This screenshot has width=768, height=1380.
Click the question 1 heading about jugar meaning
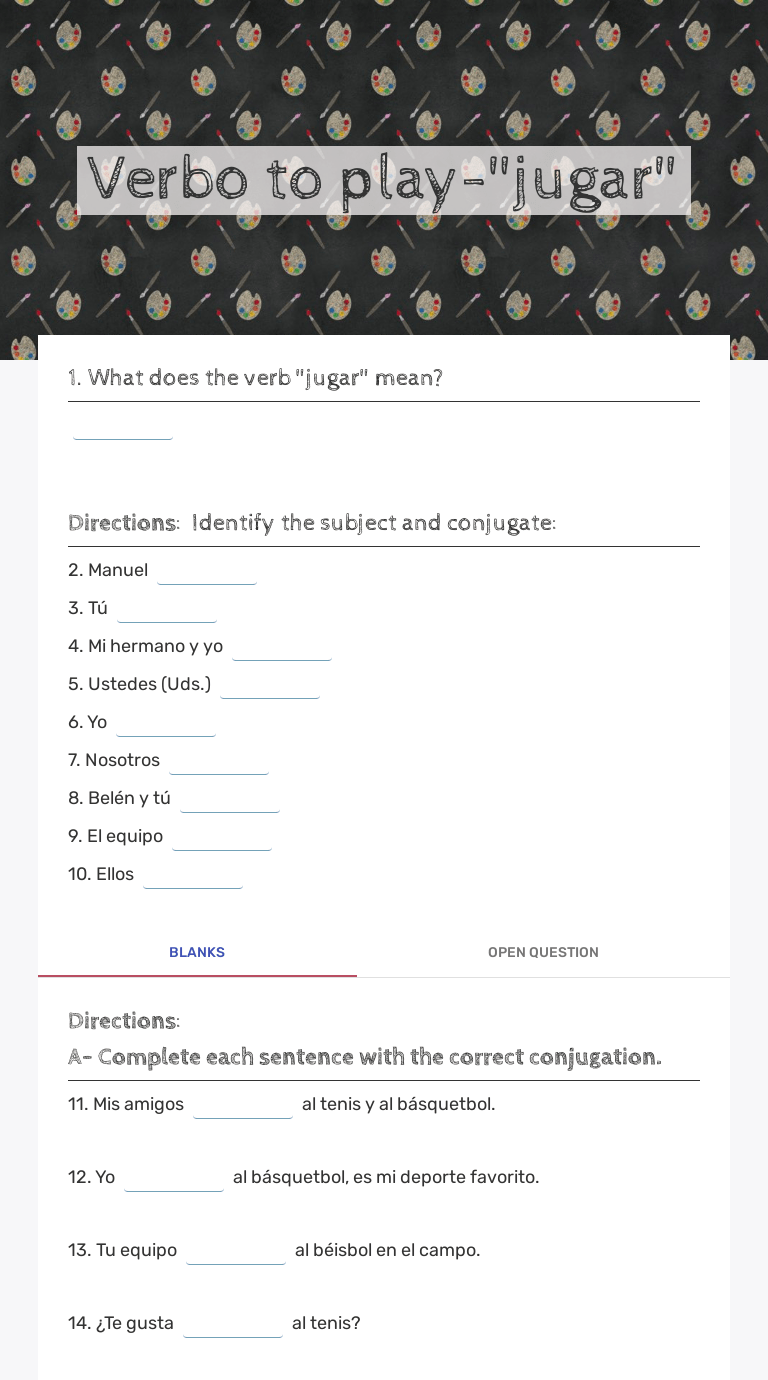pos(256,377)
